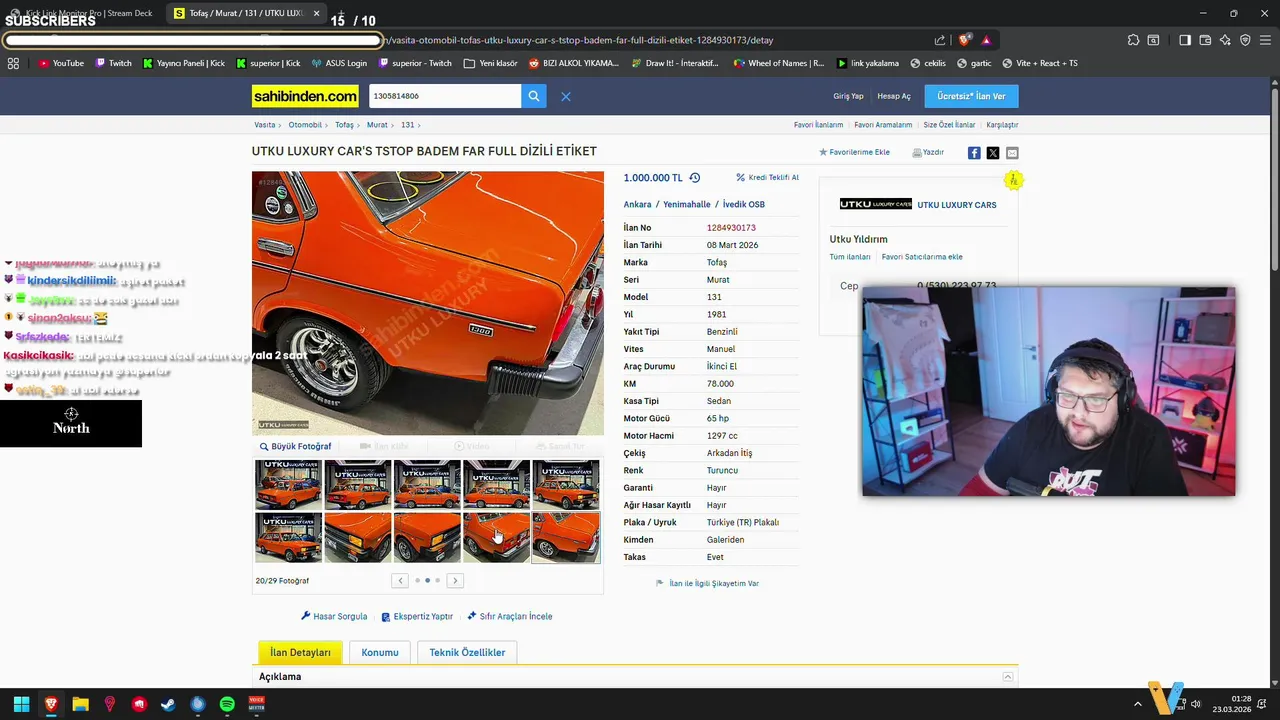Viewport: 1280px width, 720px height.
Task: Open the bookmarks apps grid icon
Action: [x=13, y=63]
